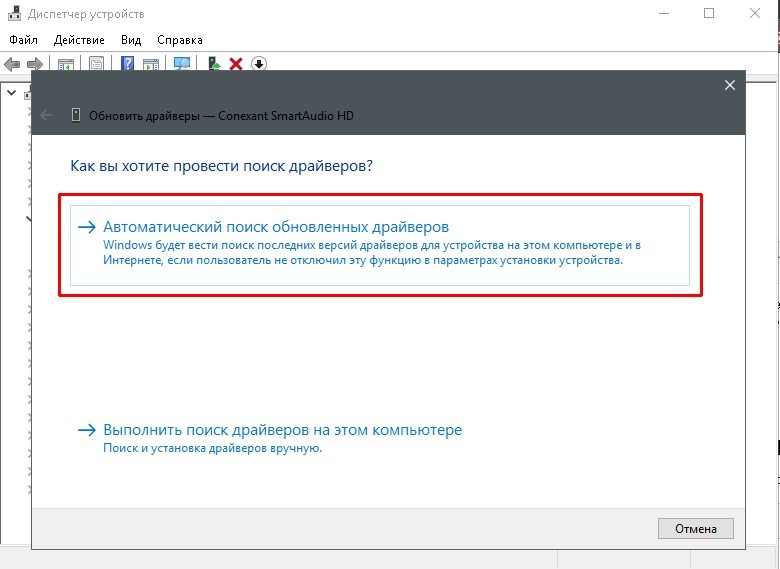This screenshot has height=569, width=780.
Task: Click the update driver icon with green arrow
Action: pos(214,63)
